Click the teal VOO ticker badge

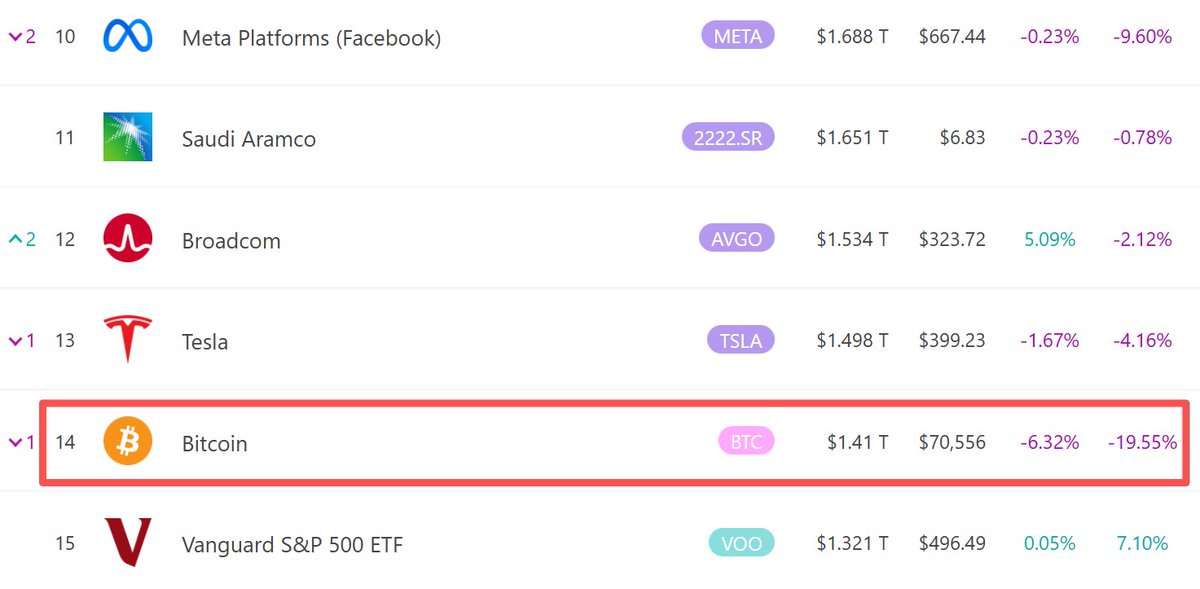click(x=741, y=543)
